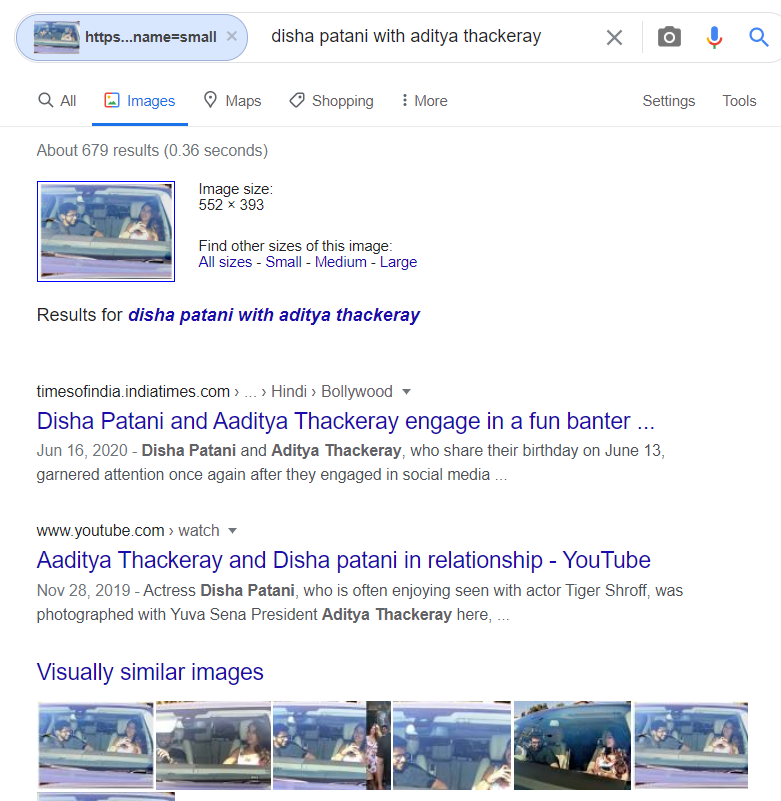Expand the timesofindia result dropdown arrow
The width and height of the screenshot is (781, 801).
[x=407, y=392]
